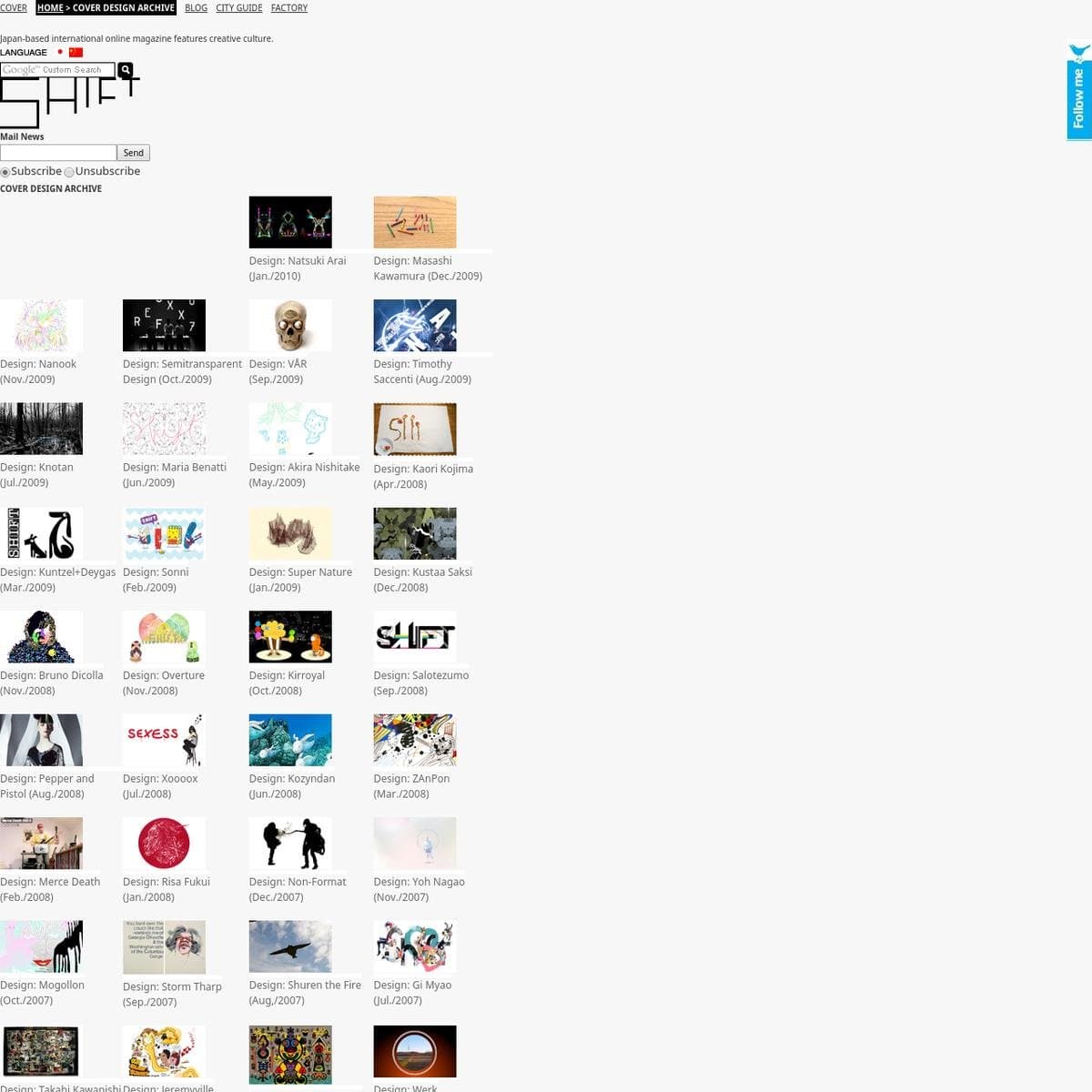Click the red circle cover by Risa Fukui
Image resolution: width=1092 pixels, height=1092 pixels.
(x=164, y=843)
